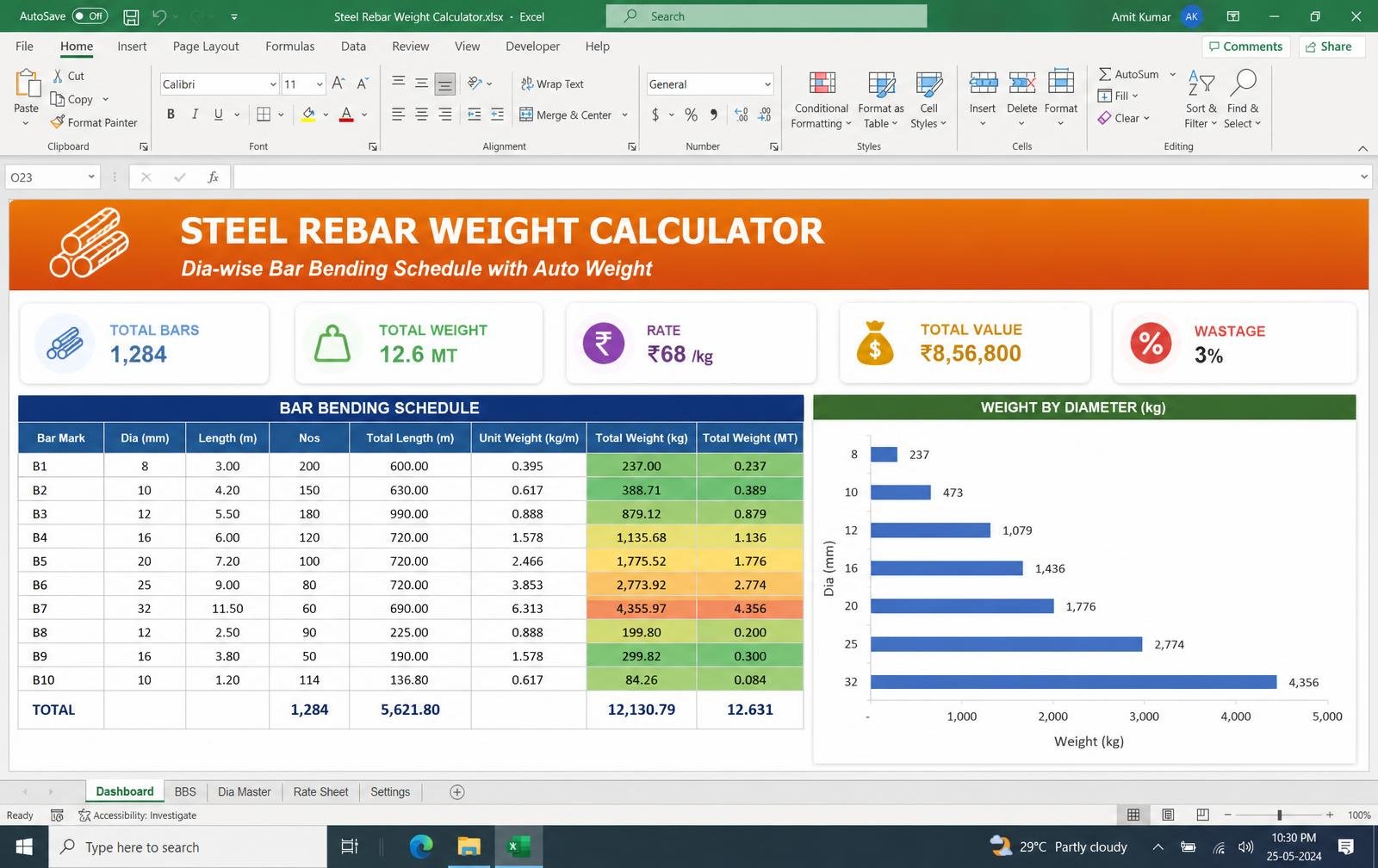This screenshot has height=868, width=1378.
Task: Click the Paste clipboard icon
Action: pyautogui.click(x=27, y=84)
